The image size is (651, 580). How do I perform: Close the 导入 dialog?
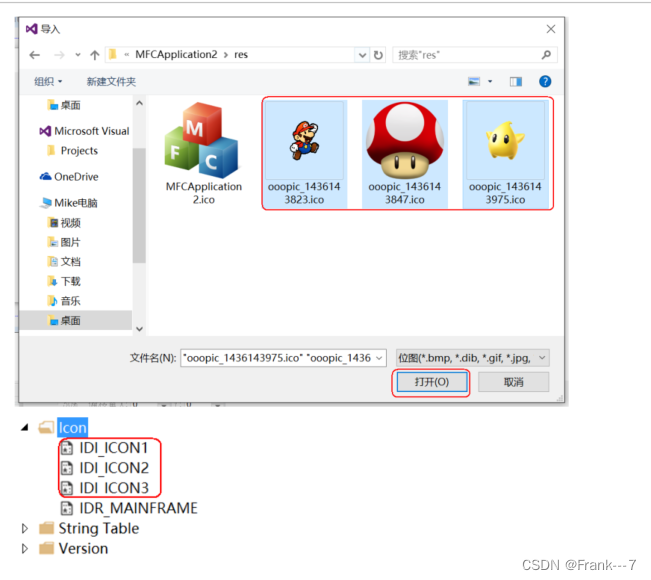(551, 29)
